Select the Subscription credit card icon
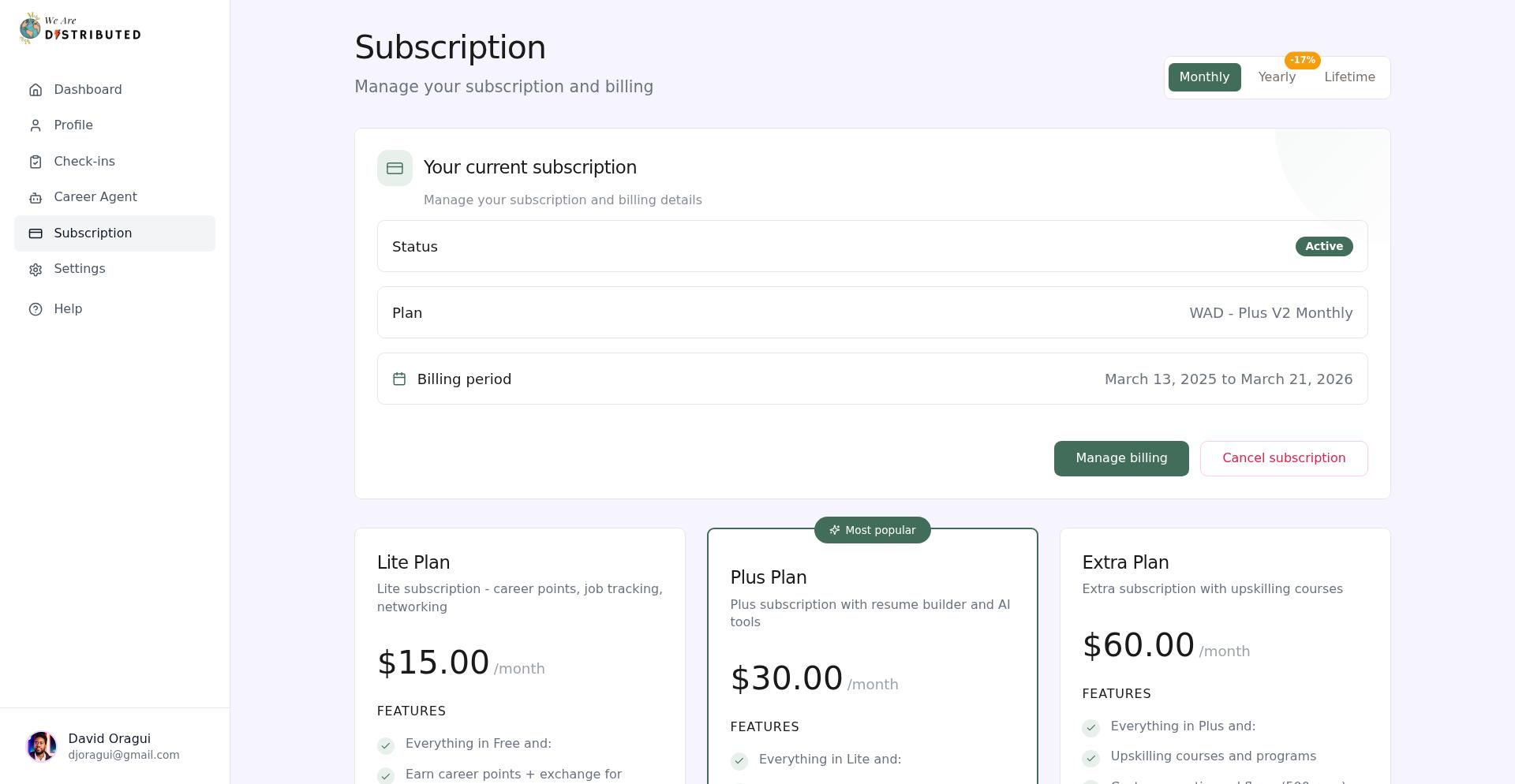This screenshot has width=1515, height=784. [x=36, y=233]
